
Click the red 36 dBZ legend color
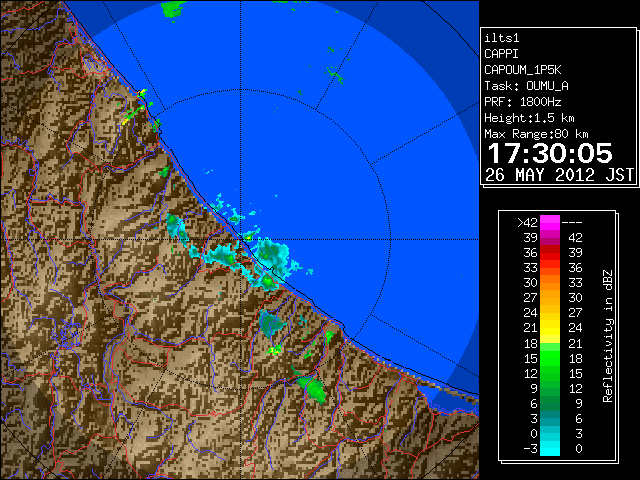pos(550,253)
